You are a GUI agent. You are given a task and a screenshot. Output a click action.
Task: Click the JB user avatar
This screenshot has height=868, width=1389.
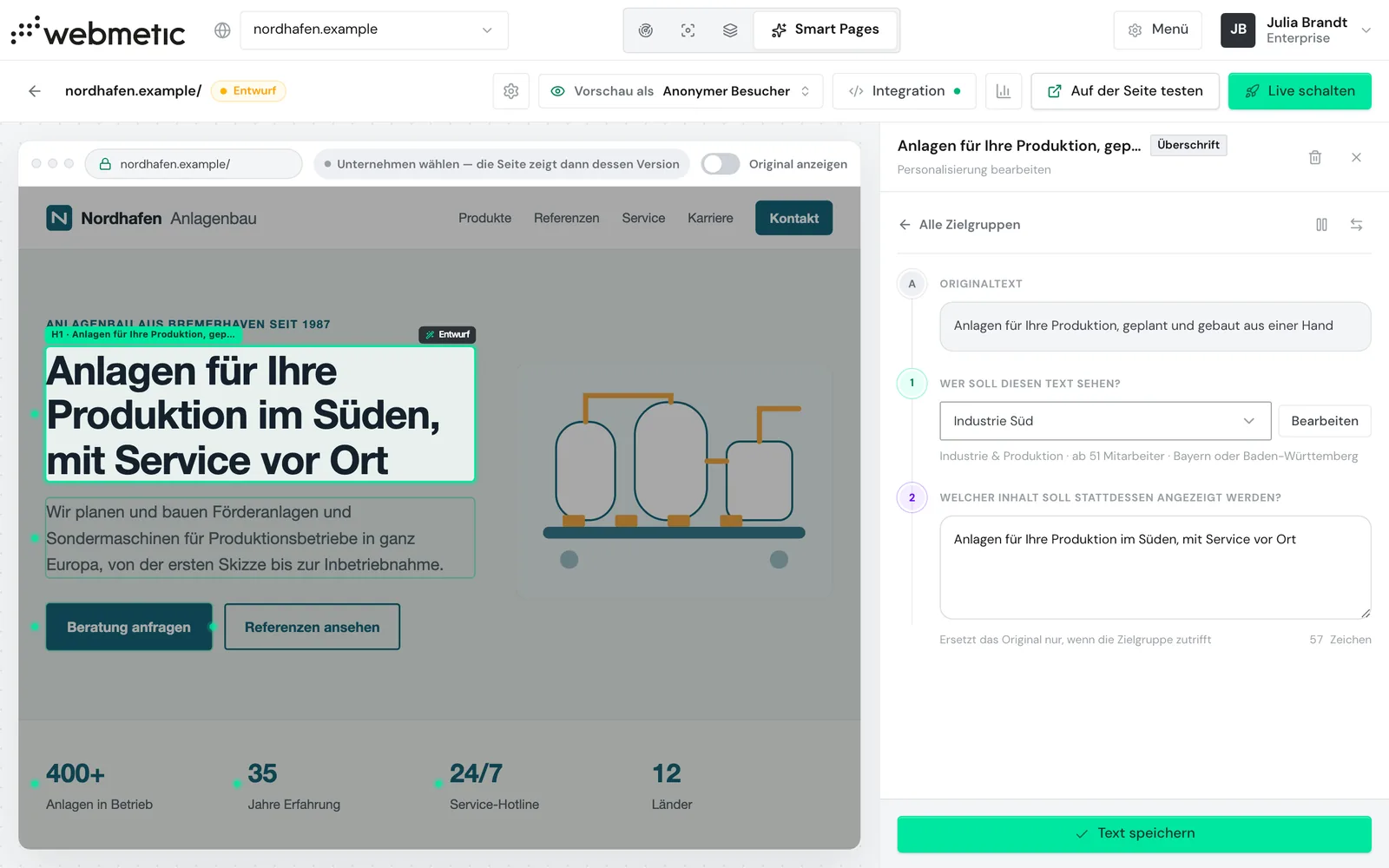(1238, 30)
